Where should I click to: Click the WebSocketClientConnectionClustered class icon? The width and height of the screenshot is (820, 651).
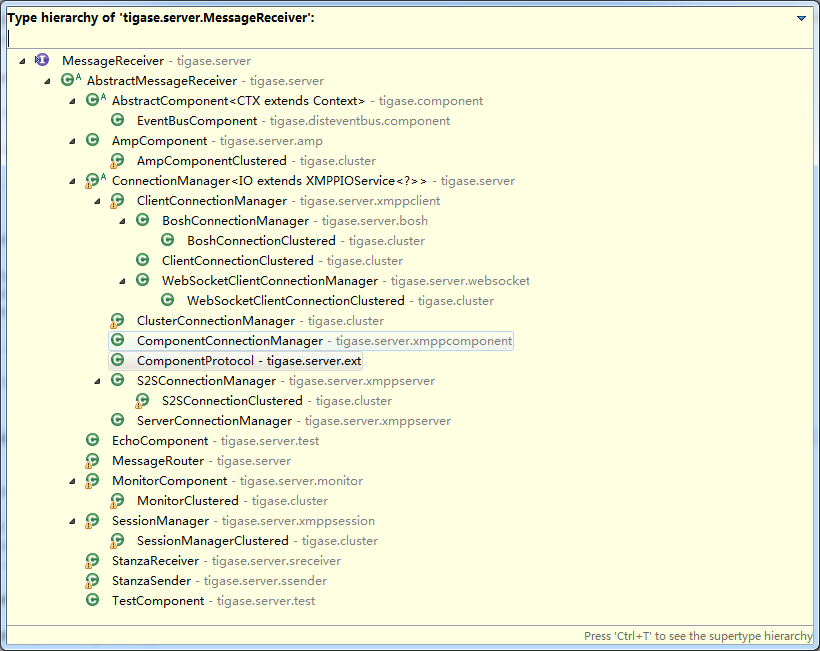click(x=168, y=300)
